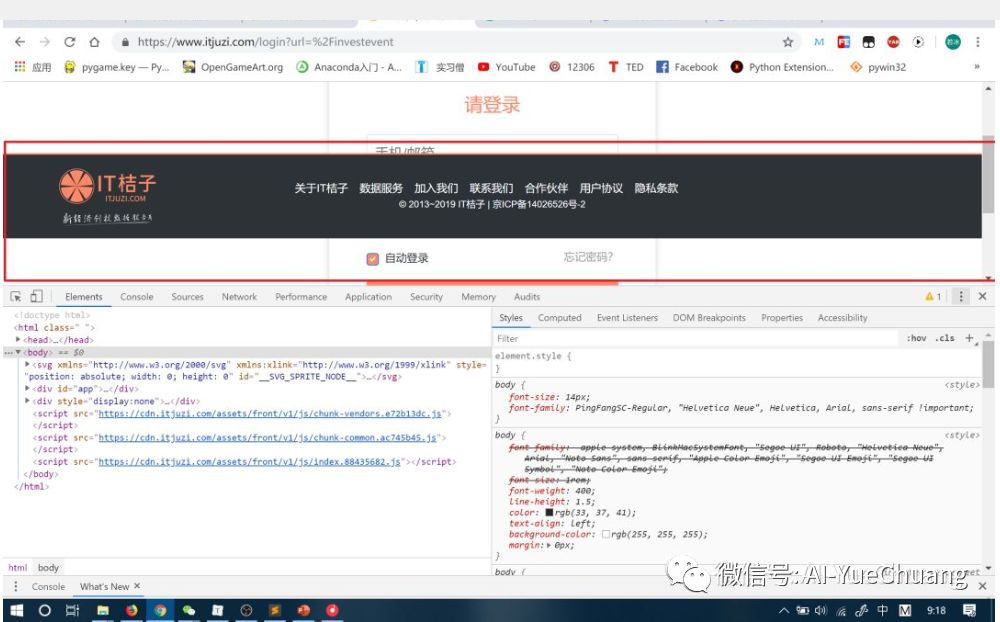Expand the svg sprite node
Screen dimensions: 1000x622
coord(27,364)
